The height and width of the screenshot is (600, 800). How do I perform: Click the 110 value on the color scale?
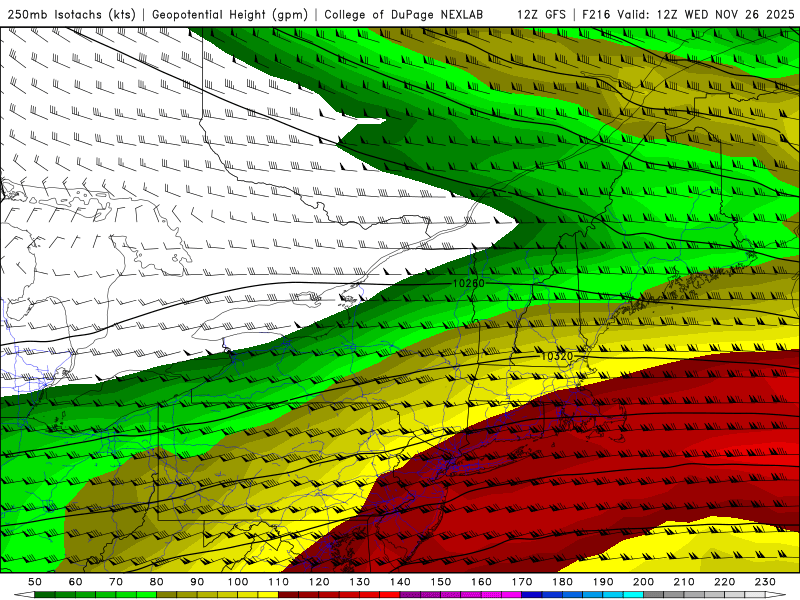279,582
